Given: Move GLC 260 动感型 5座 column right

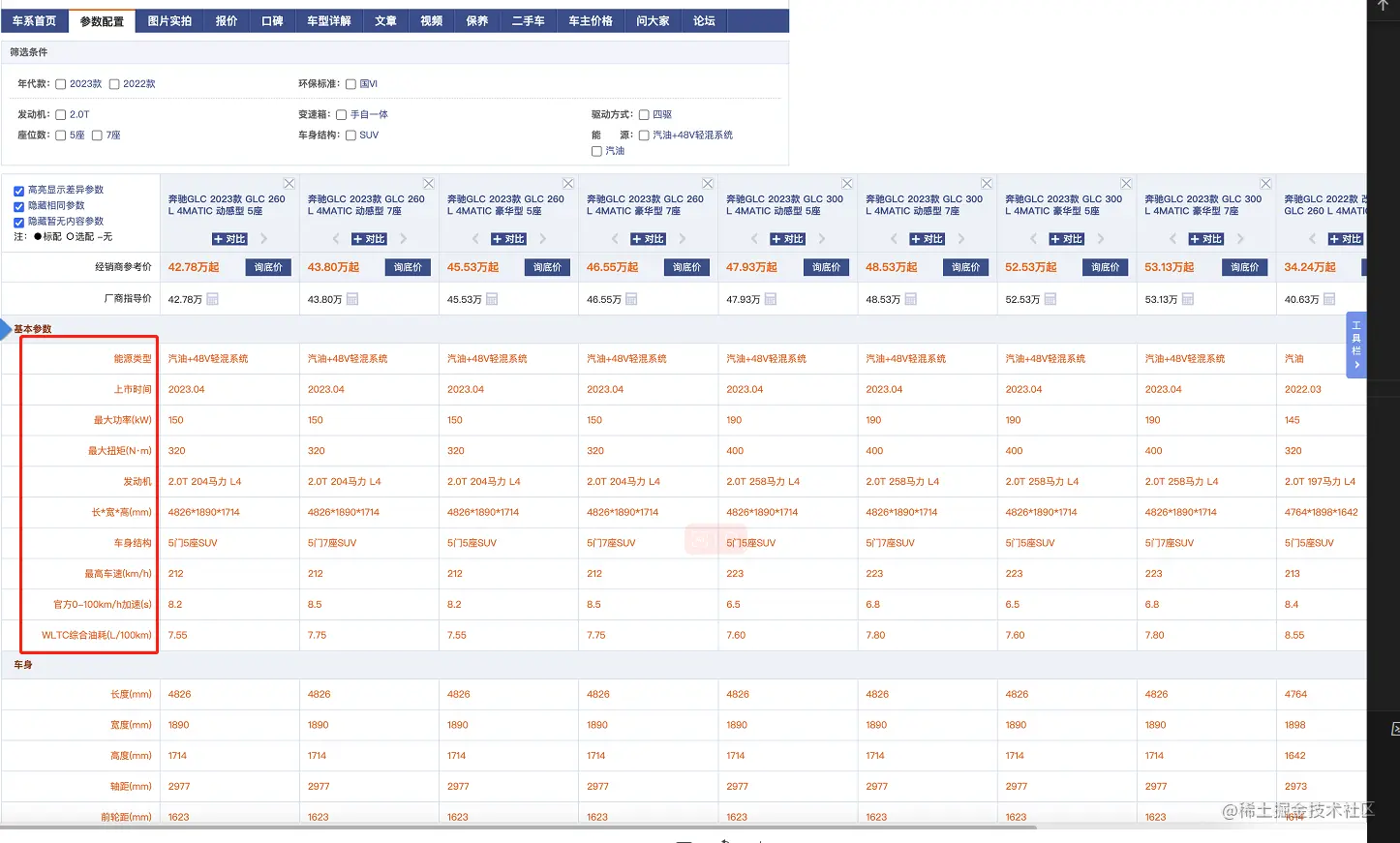Looking at the screenshot, I should (x=263, y=238).
